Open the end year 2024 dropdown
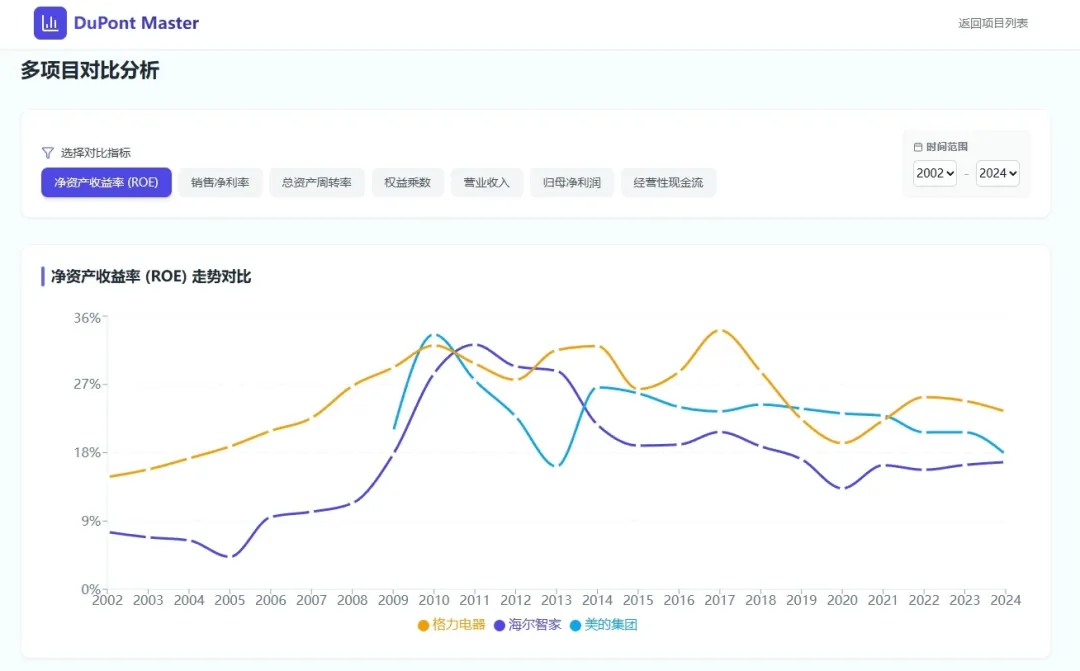Viewport: 1080px width, 671px height. (x=997, y=174)
